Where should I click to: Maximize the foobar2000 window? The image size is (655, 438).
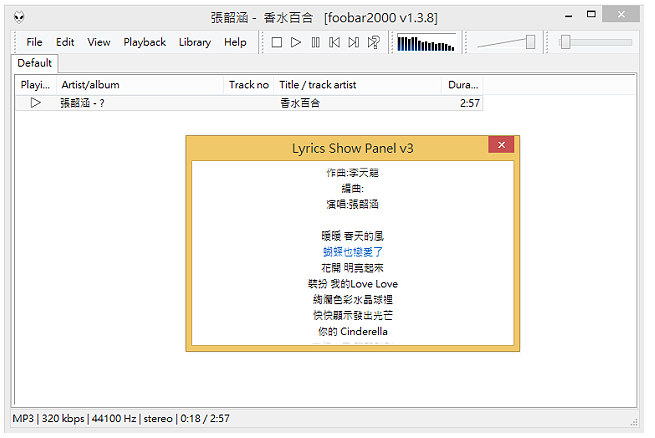591,14
